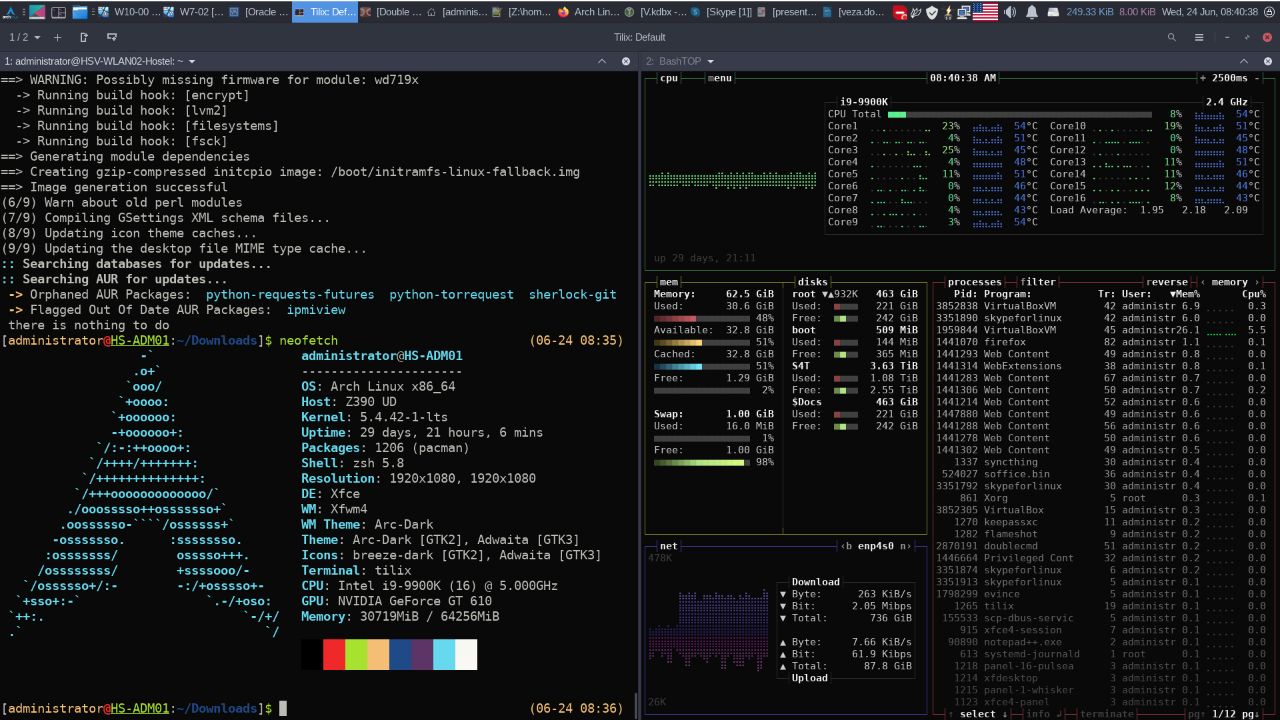Click the terminal prompt input line
The height and width of the screenshot is (720, 1280).
coord(318,708)
